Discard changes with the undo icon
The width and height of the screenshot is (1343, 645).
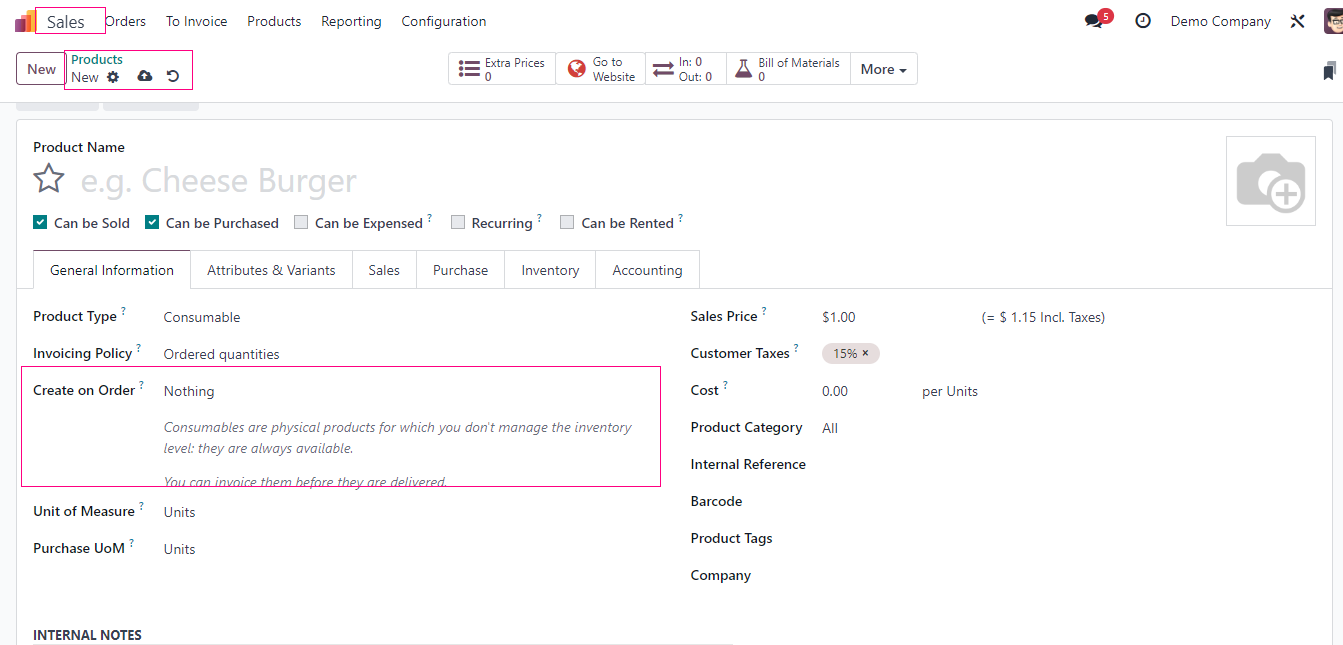click(x=173, y=77)
